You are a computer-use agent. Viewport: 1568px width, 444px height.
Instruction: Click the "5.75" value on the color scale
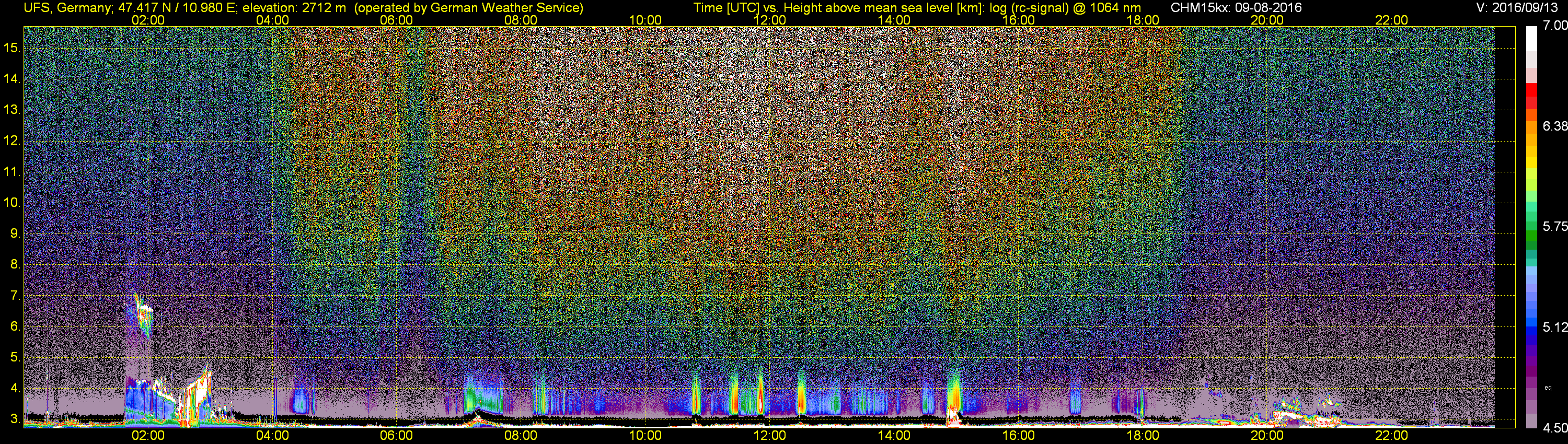pos(1554,226)
